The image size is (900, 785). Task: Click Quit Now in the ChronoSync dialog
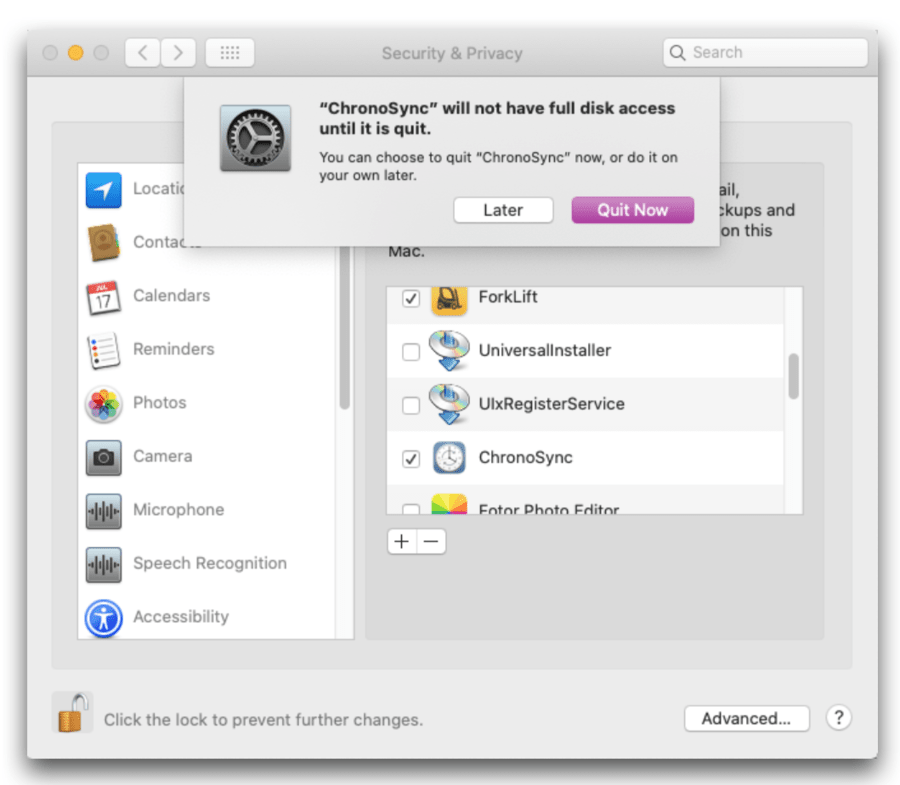coord(632,210)
